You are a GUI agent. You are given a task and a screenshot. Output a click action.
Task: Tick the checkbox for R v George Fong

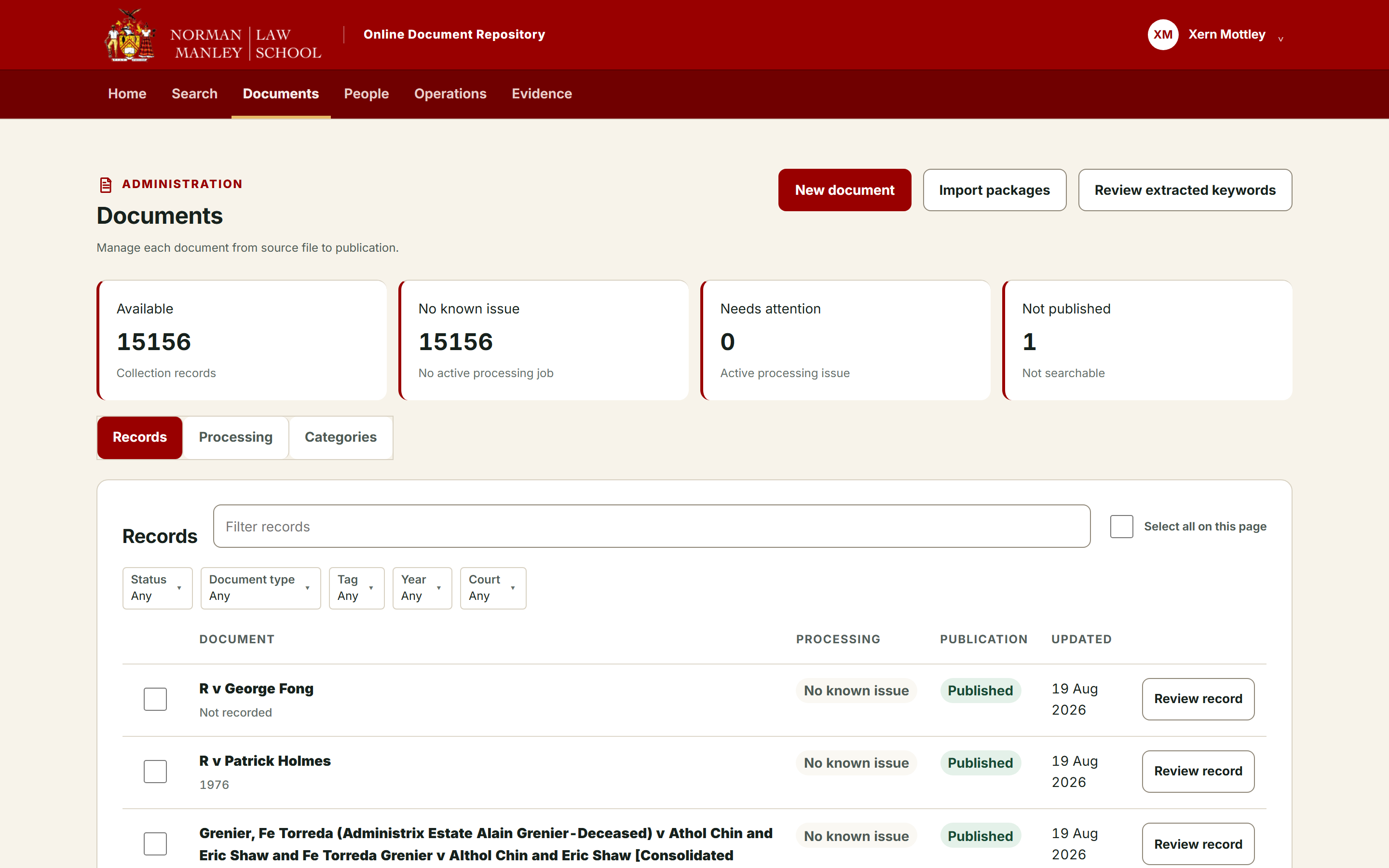(155, 699)
